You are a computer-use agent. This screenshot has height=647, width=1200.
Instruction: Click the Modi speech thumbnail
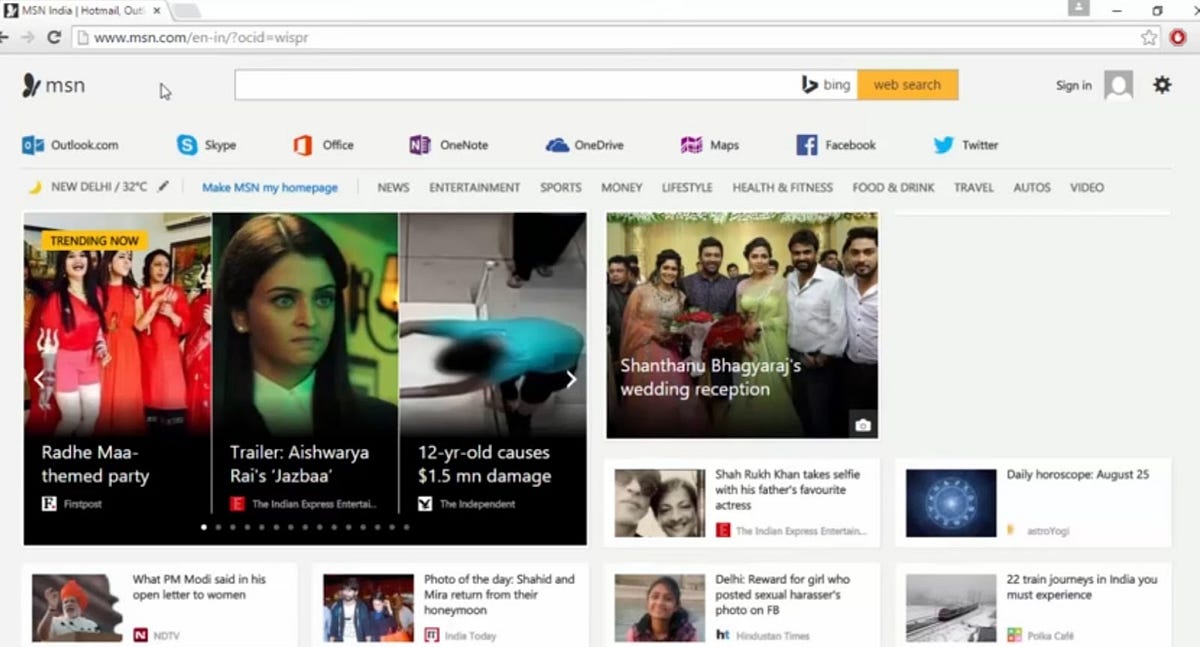pyautogui.click(x=77, y=607)
